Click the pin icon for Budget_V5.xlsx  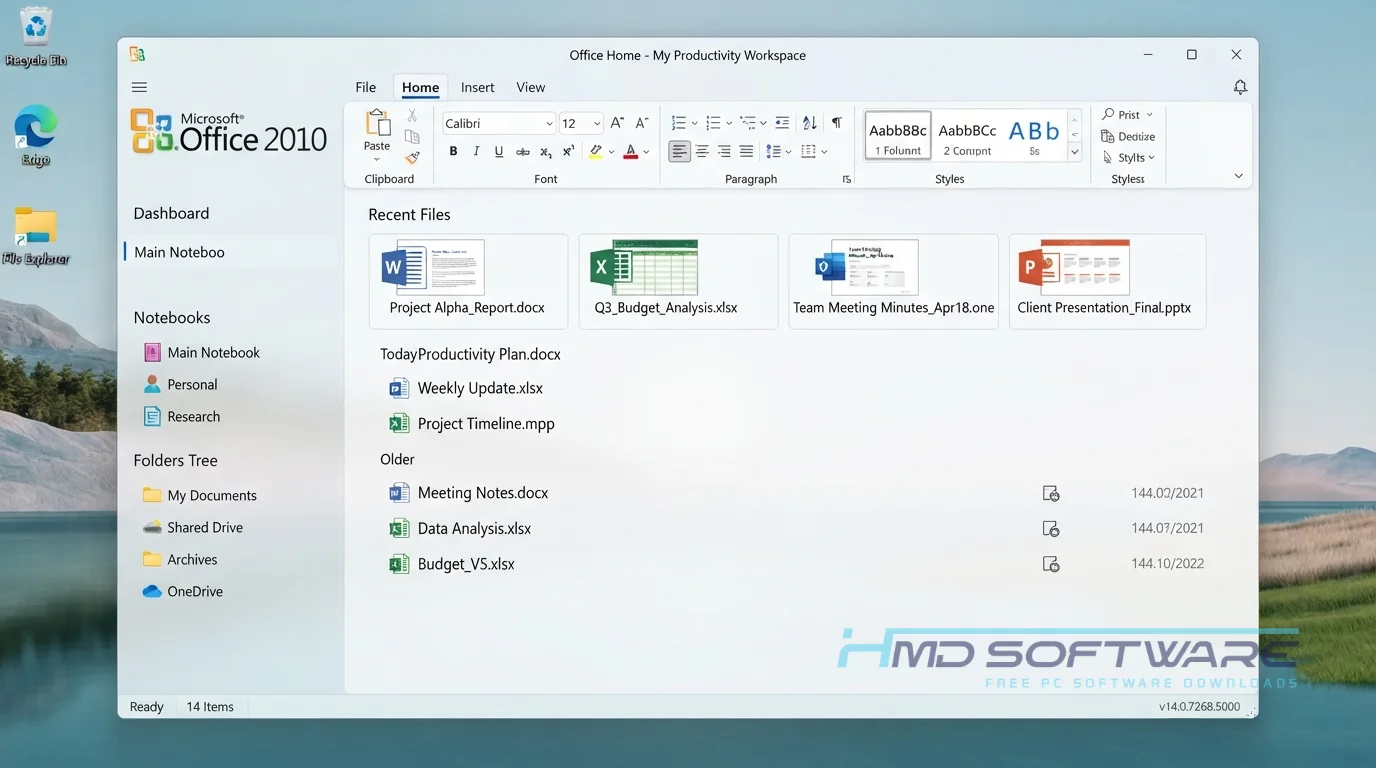1051,564
